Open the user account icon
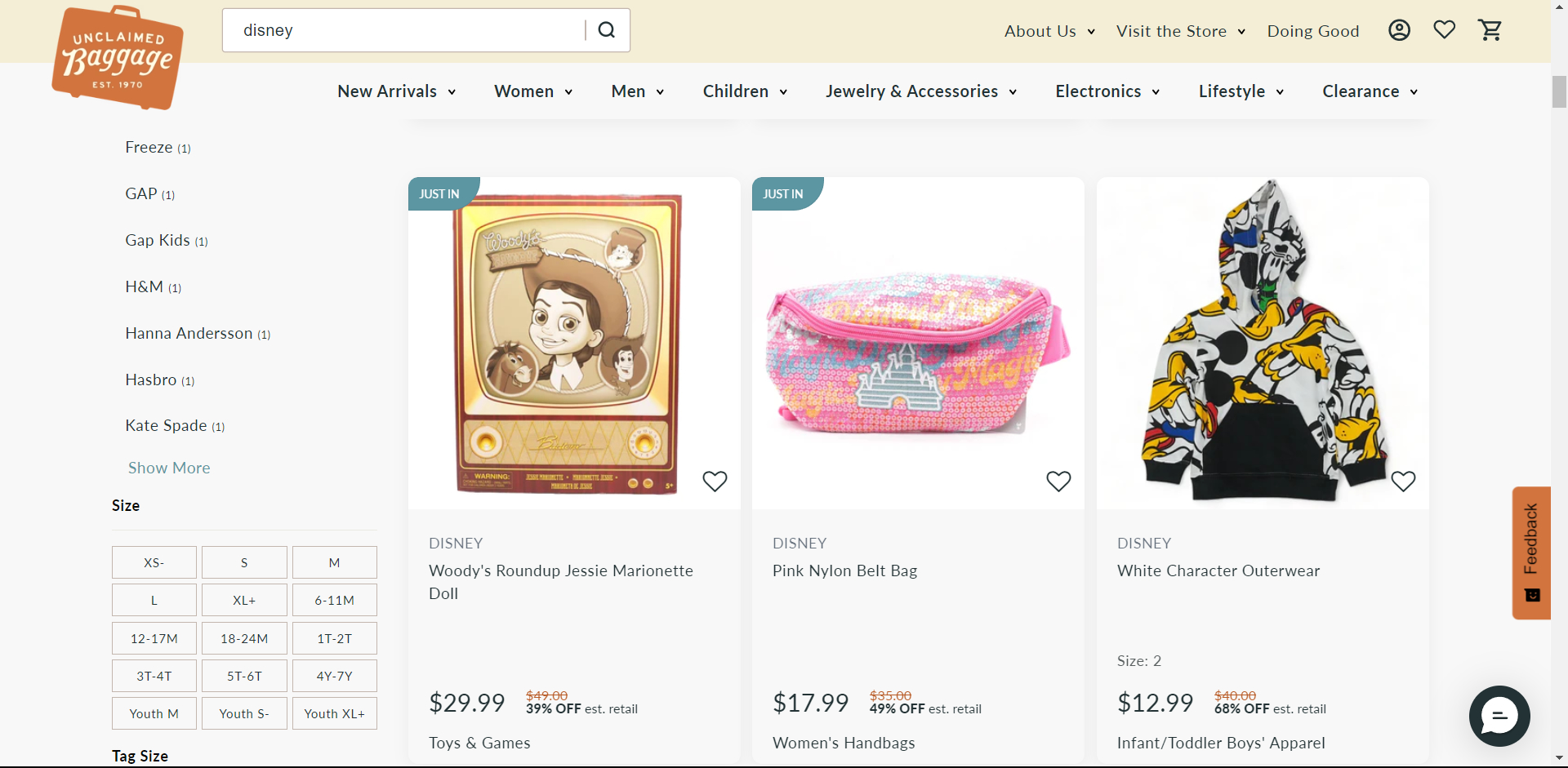 (x=1399, y=30)
